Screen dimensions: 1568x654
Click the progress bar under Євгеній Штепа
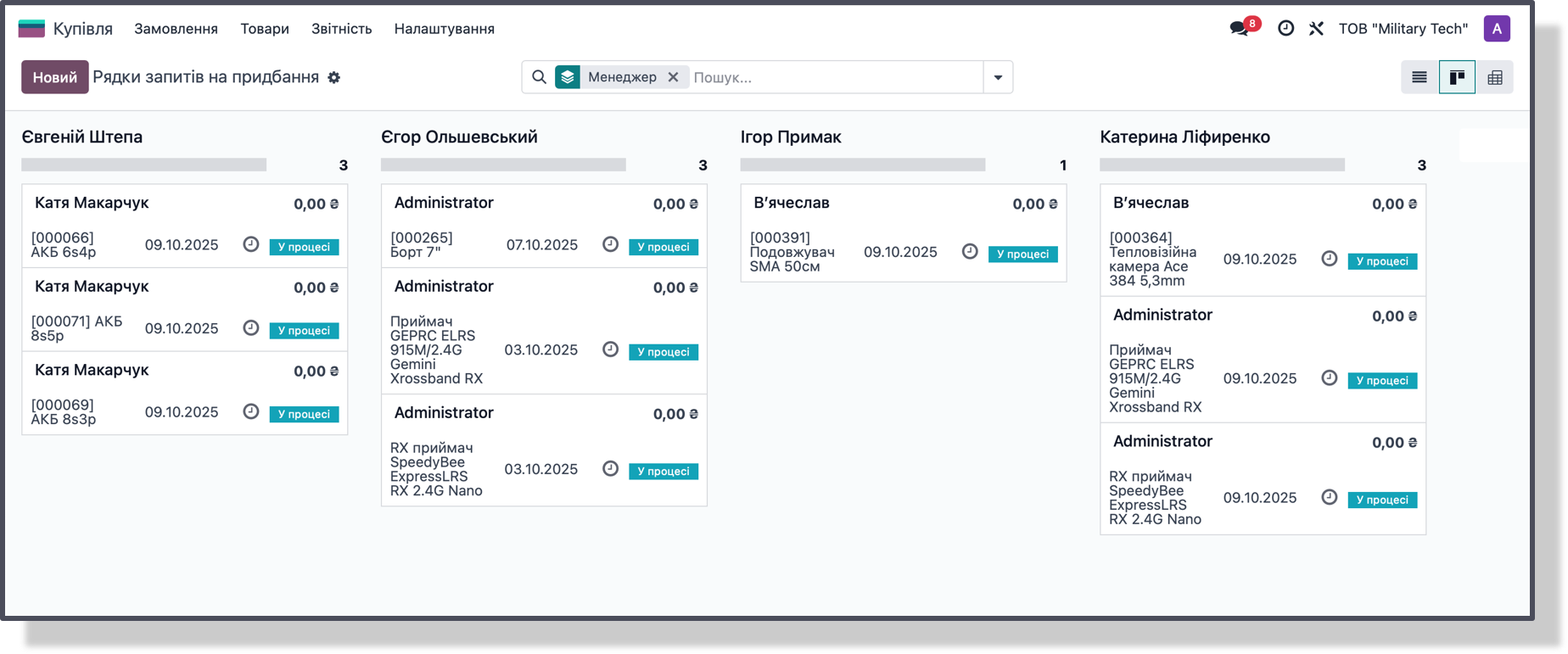(143, 165)
